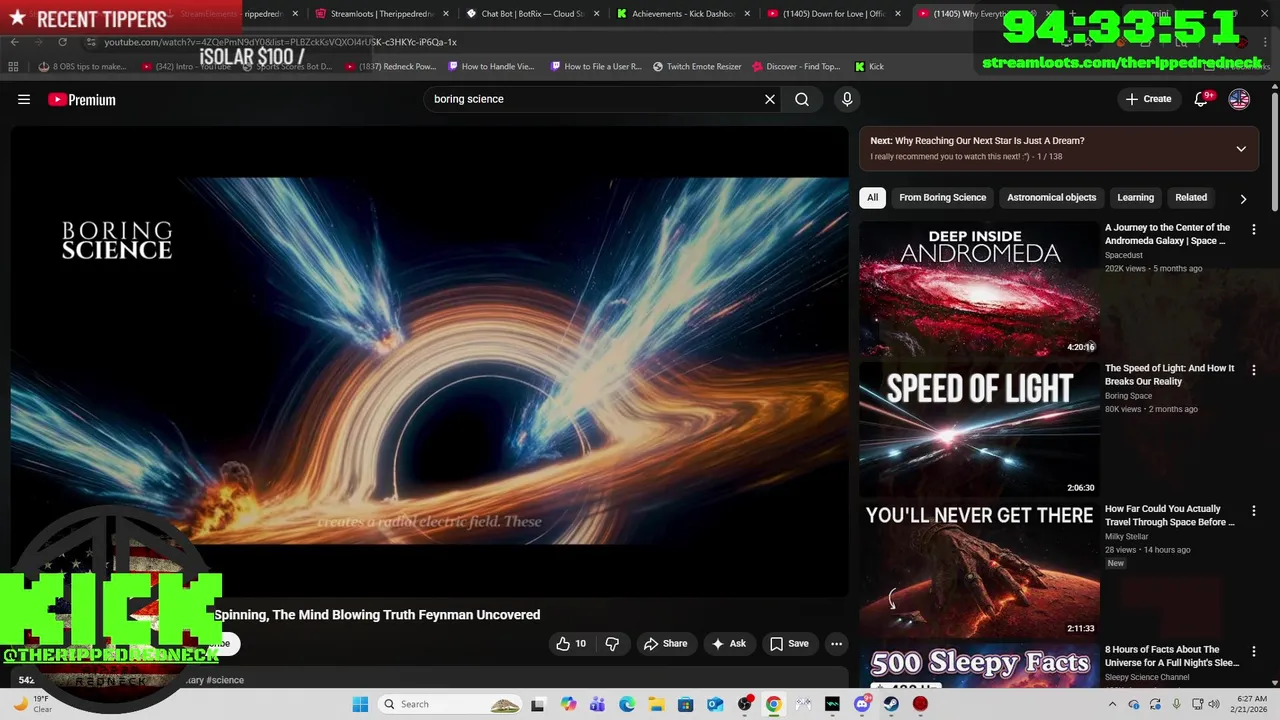Viewport: 1280px width, 720px height.
Task: Click the browser address bar URL
Action: (280, 42)
